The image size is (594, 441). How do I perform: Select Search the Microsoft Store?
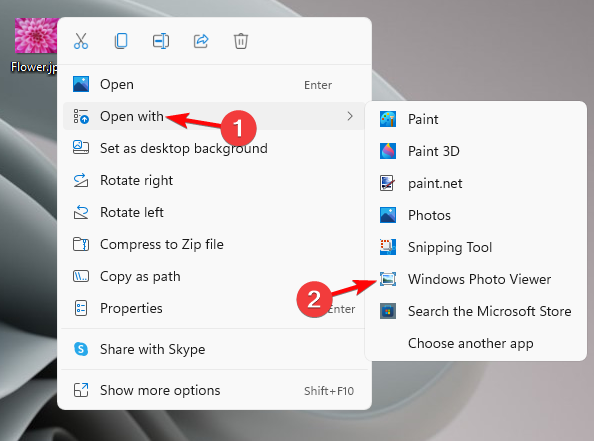tap(476, 311)
